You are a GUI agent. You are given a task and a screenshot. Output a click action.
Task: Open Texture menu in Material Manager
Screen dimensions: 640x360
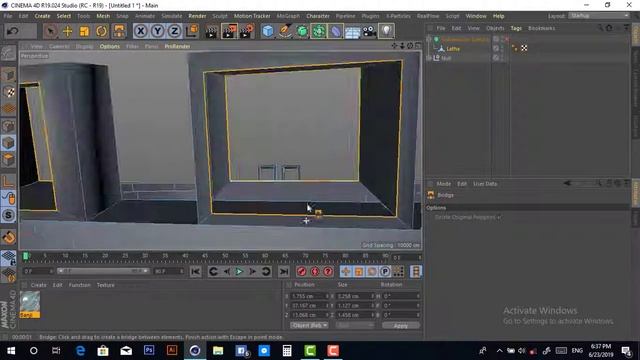click(105, 285)
